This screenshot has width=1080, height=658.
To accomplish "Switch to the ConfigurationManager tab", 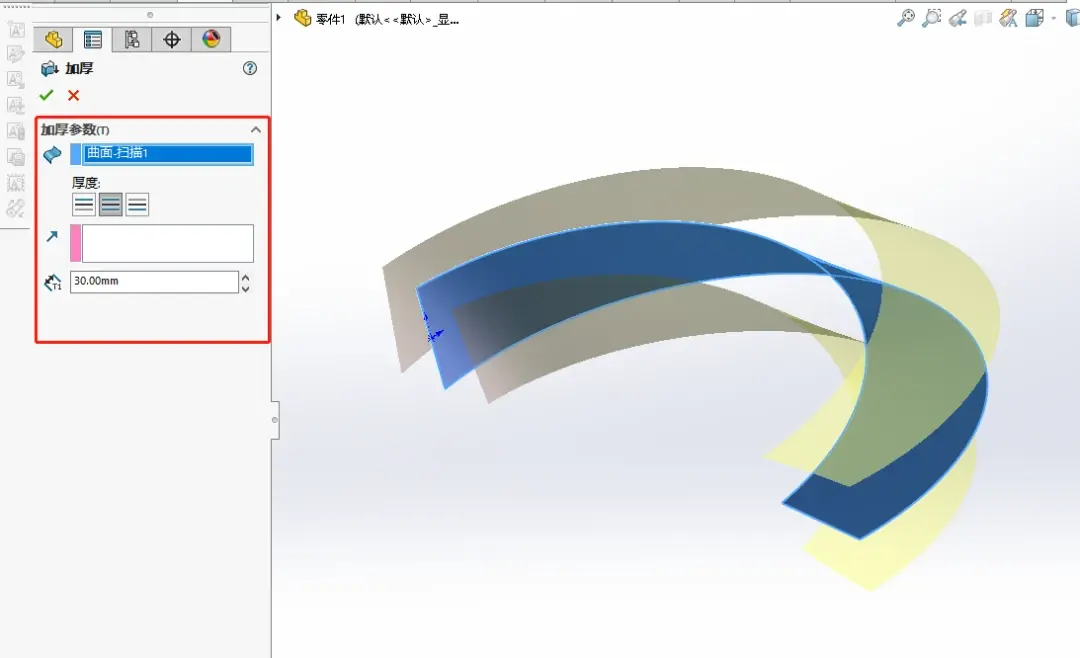I will [132, 39].
